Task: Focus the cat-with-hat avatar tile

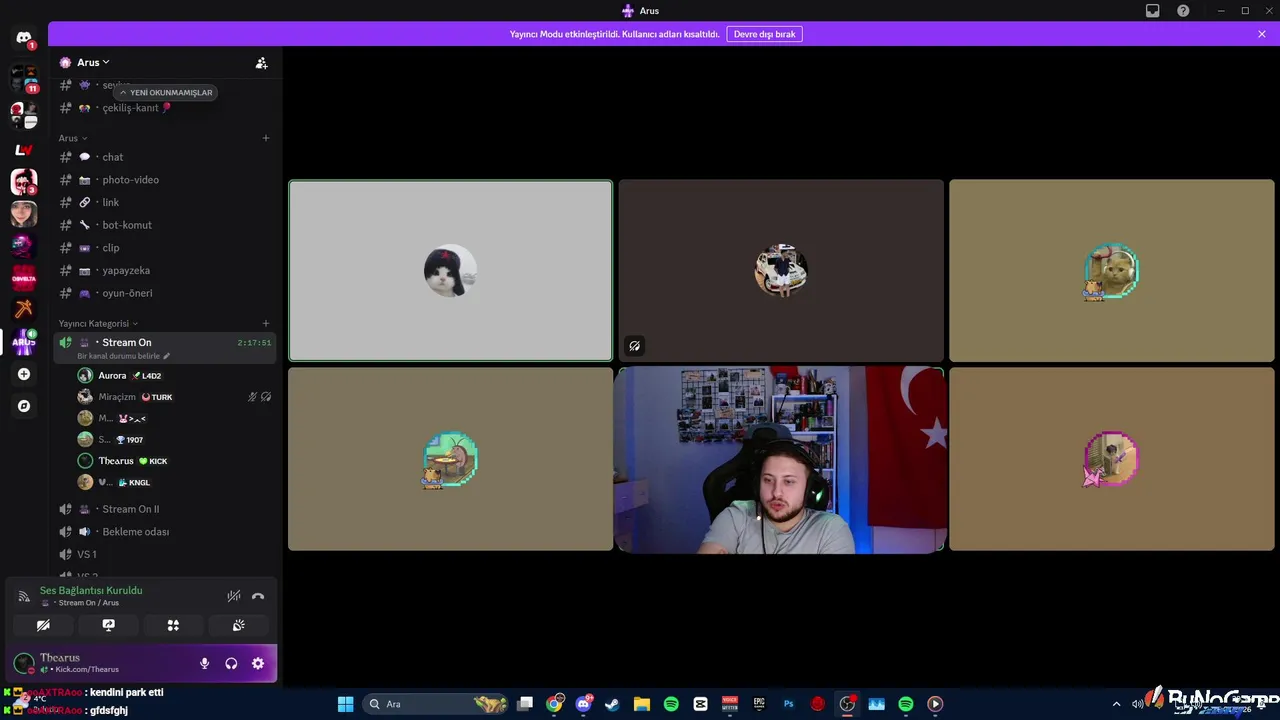Action: click(451, 270)
